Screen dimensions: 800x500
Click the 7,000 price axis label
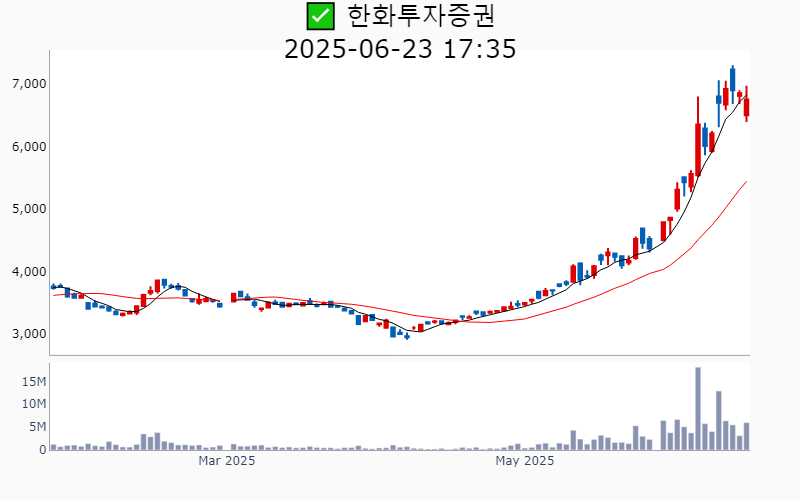(29, 84)
